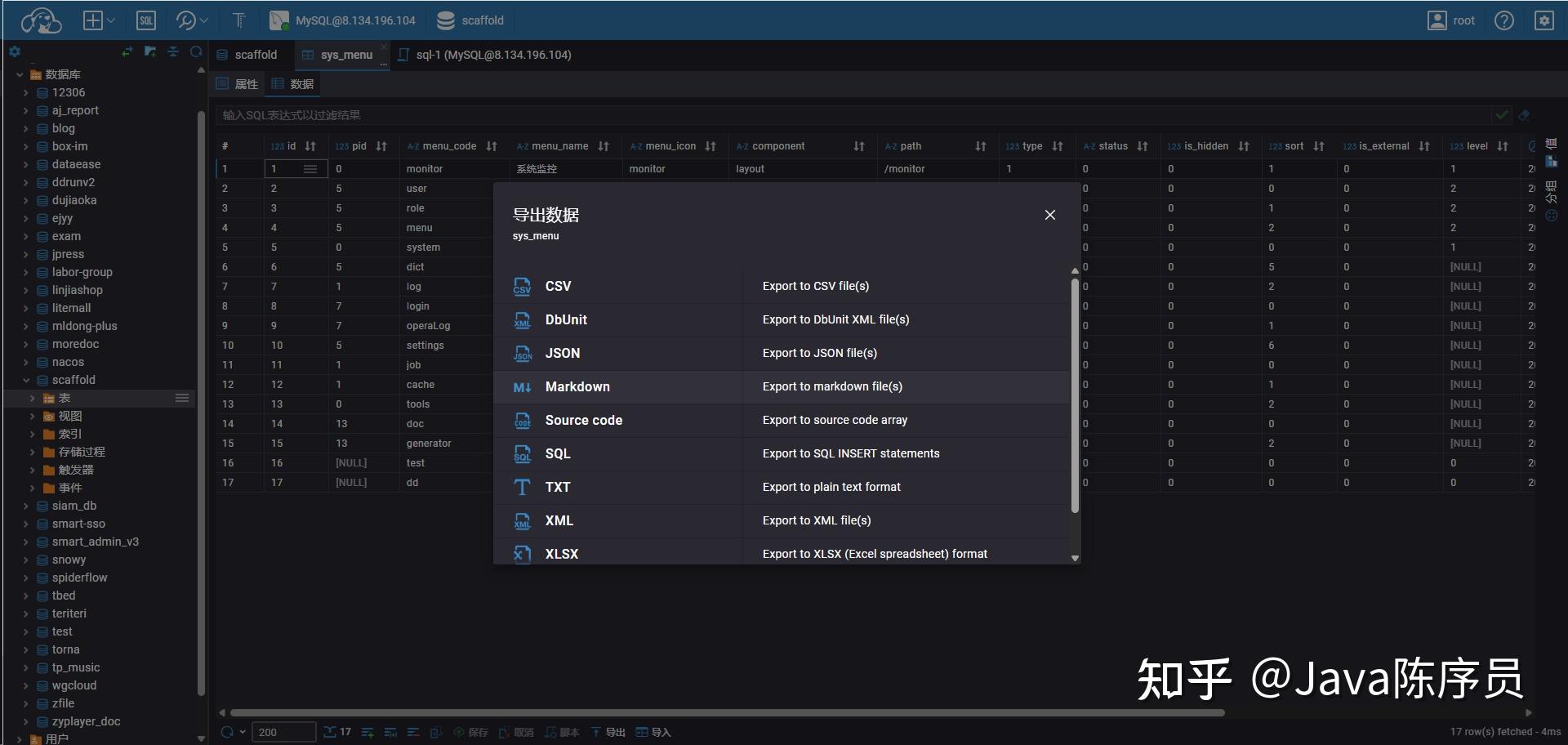Apply the filter with the green checkmark icon
Screen dimensions: 1568x745
pos(1501,115)
